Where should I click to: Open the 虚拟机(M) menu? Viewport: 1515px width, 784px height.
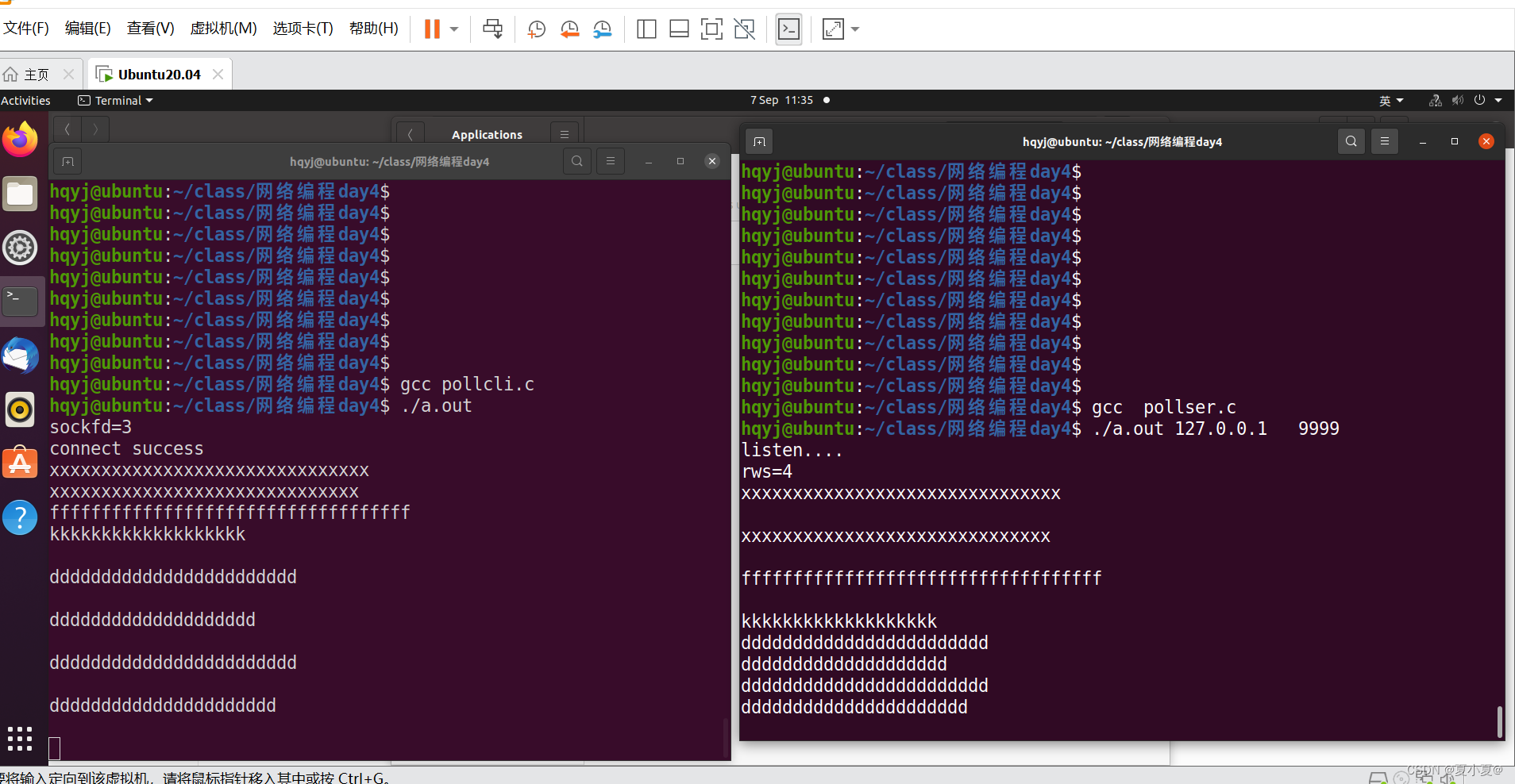(x=223, y=29)
